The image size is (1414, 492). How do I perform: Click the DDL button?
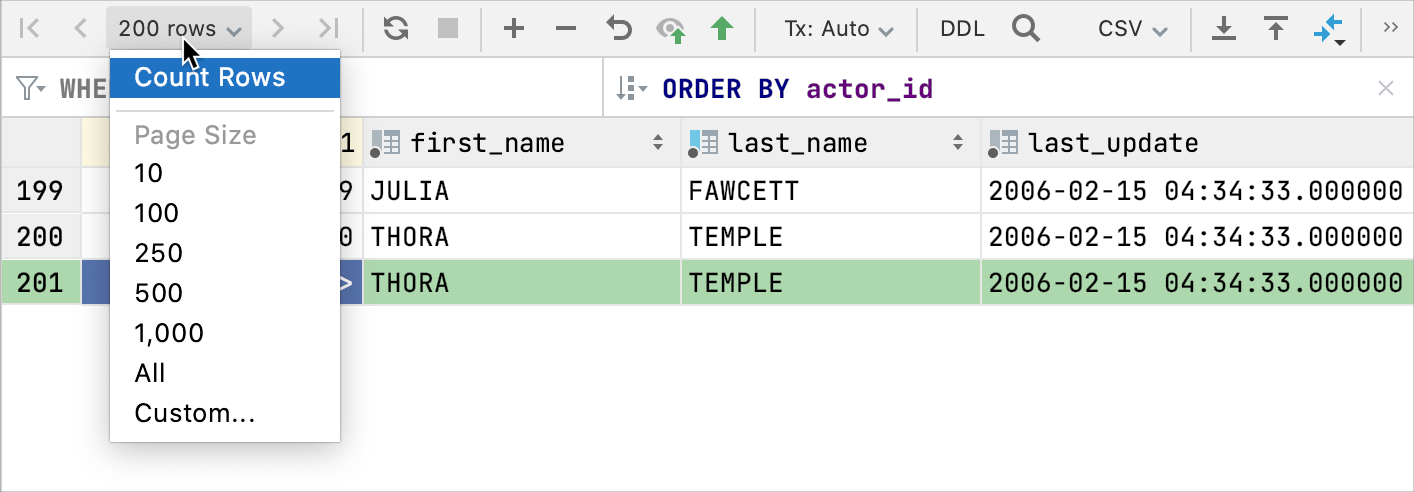(962, 28)
